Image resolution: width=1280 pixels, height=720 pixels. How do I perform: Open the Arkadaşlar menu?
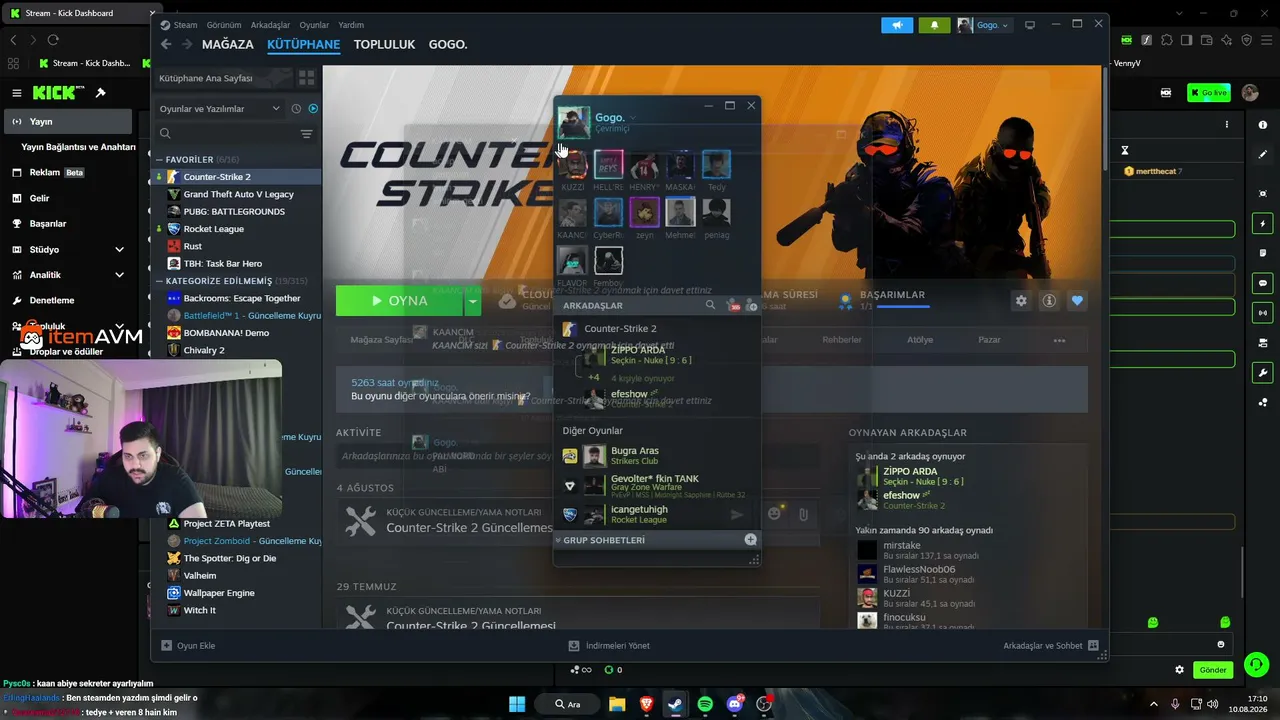coord(271,25)
